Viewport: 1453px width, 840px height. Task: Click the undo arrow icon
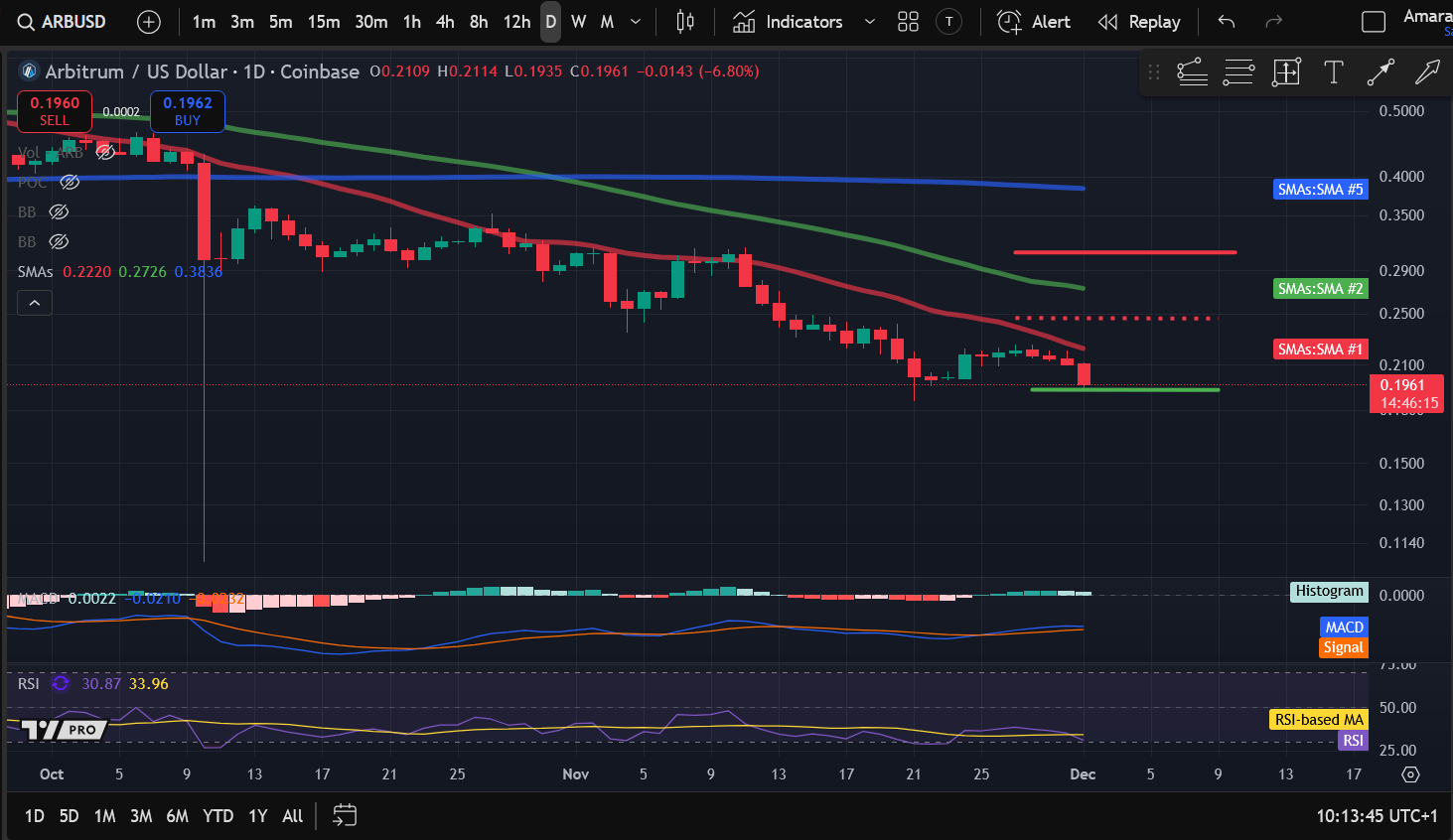(1225, 21)
